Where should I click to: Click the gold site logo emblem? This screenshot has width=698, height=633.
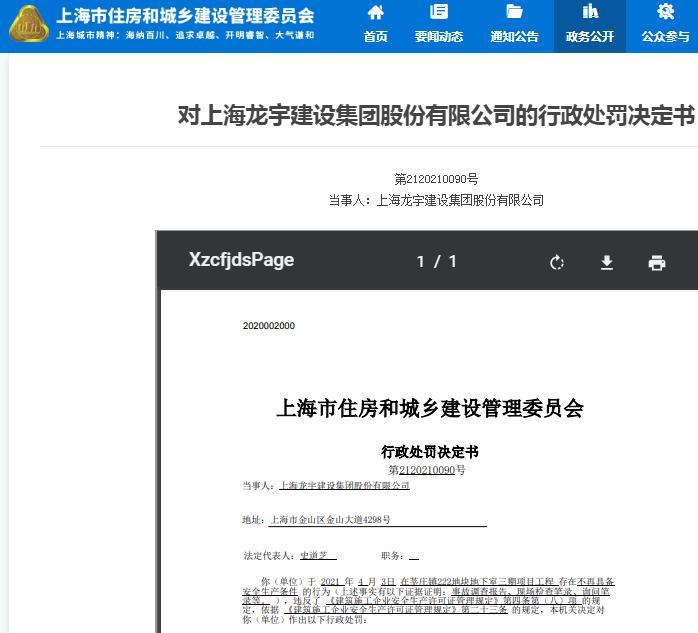tap(29, 25)
